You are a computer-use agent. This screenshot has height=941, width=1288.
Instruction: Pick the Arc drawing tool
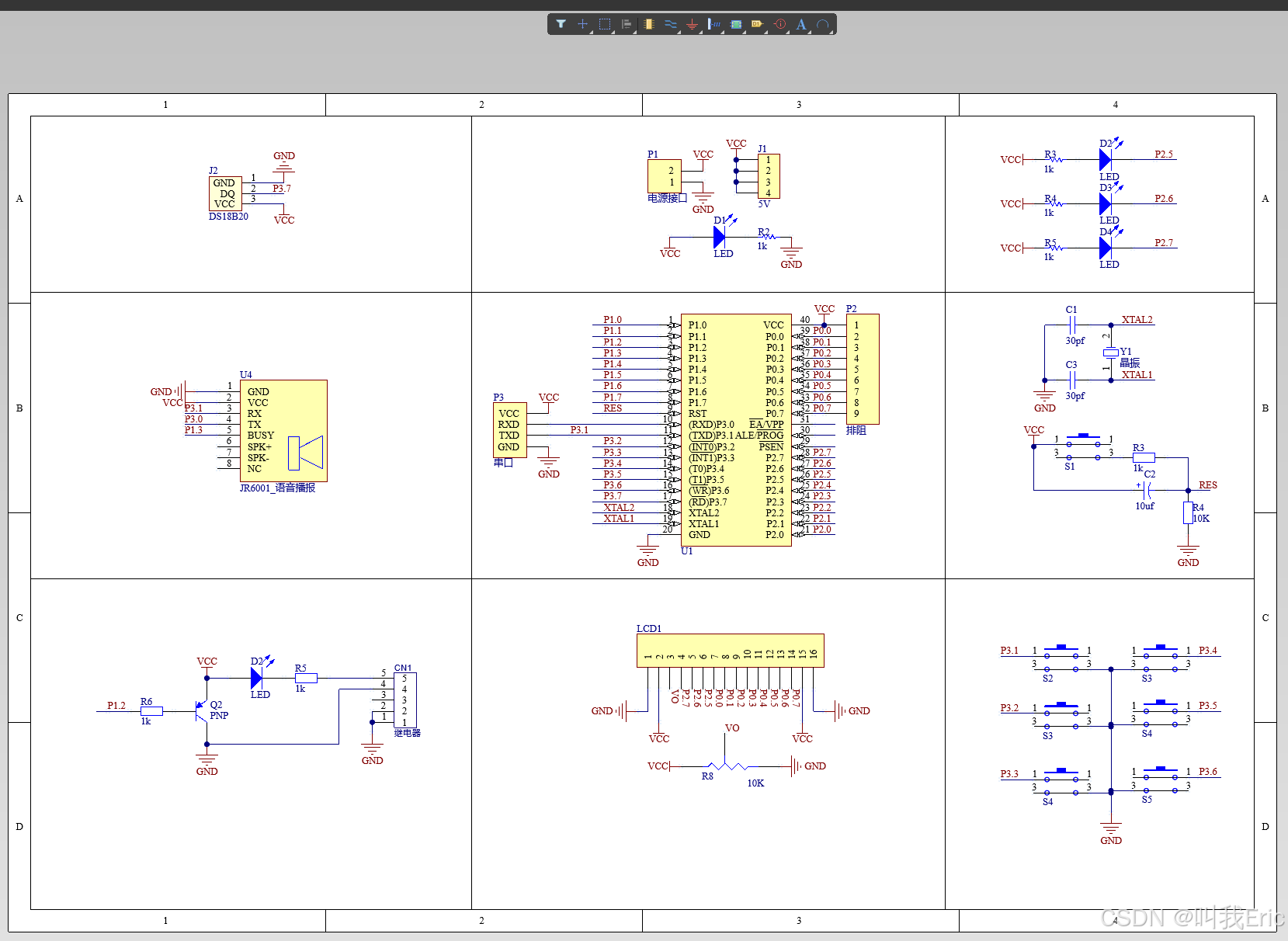[823, 24]
